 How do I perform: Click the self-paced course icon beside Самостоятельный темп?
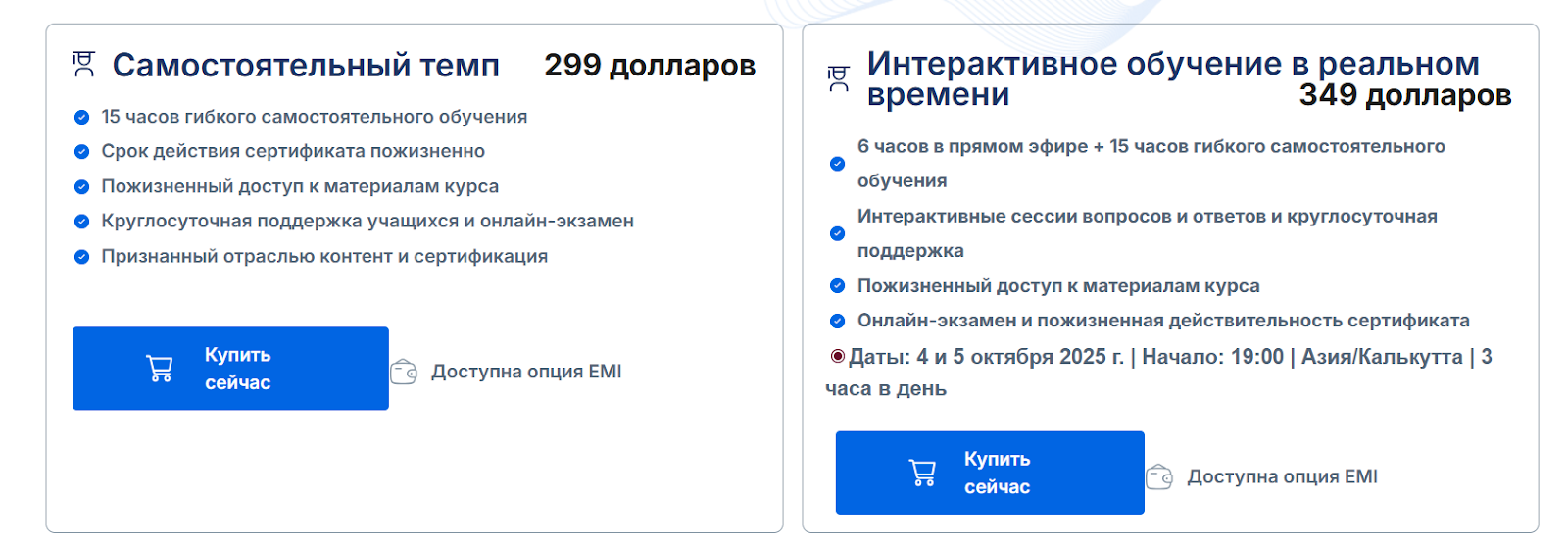click(x=84, y=65)
